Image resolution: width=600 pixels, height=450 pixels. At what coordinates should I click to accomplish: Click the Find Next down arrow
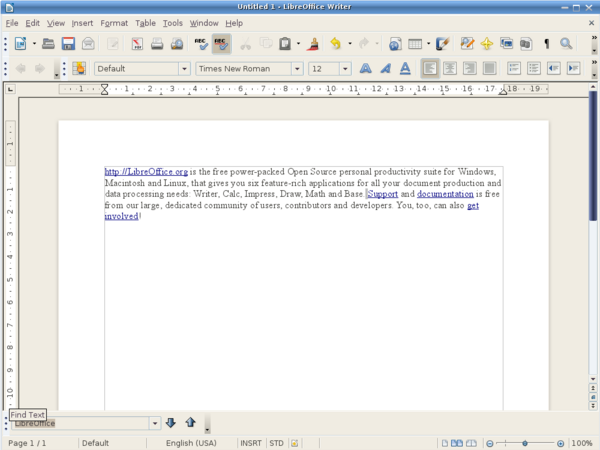point(170,423)
